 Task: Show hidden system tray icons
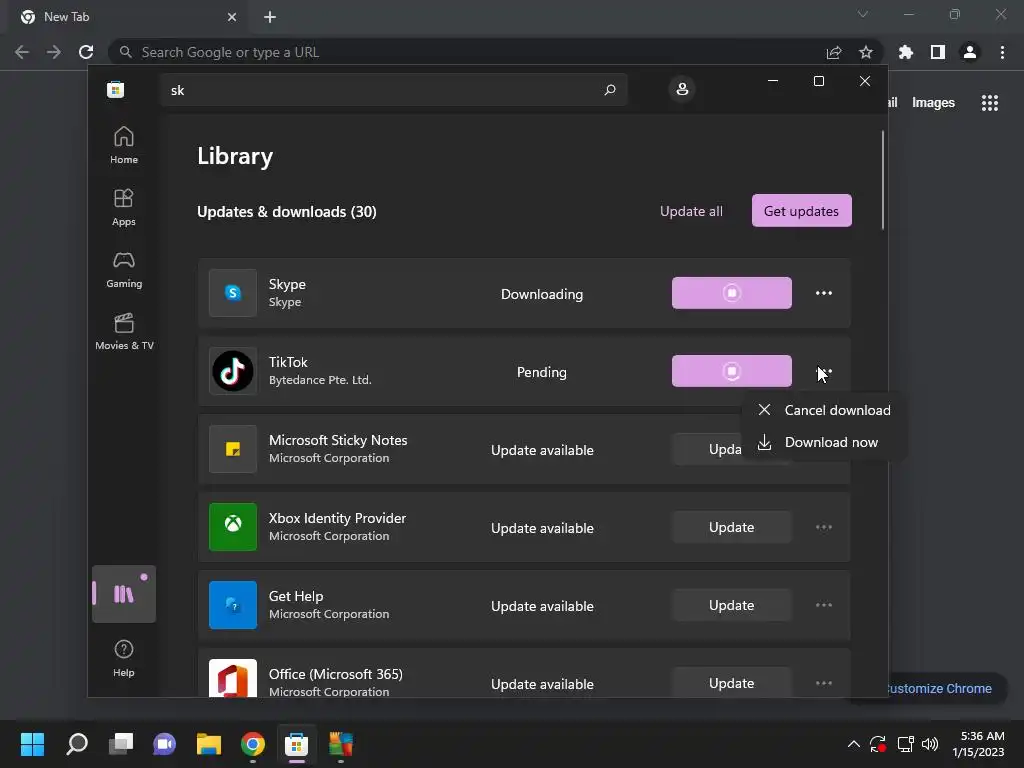pyautogui.click(x=853, y=744)
